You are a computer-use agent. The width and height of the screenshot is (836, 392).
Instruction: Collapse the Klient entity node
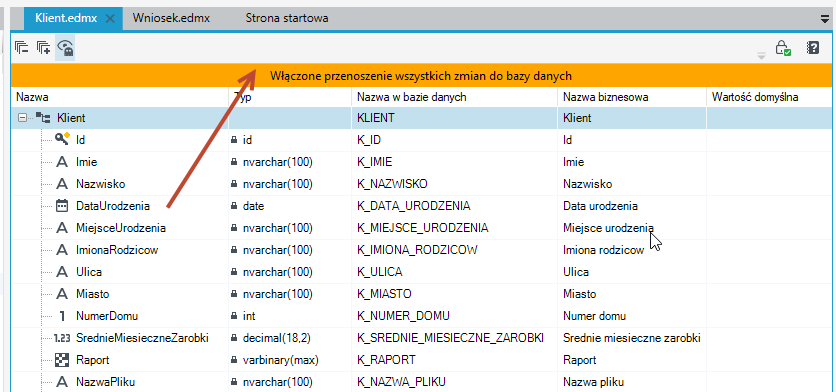point(22,118)
